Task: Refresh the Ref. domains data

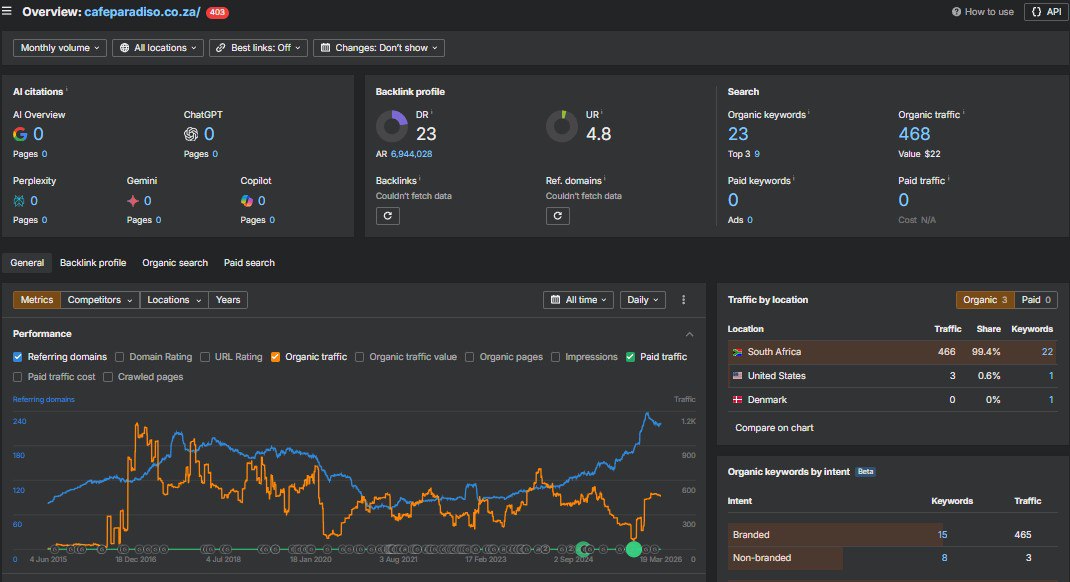Action: click(558, 216)
